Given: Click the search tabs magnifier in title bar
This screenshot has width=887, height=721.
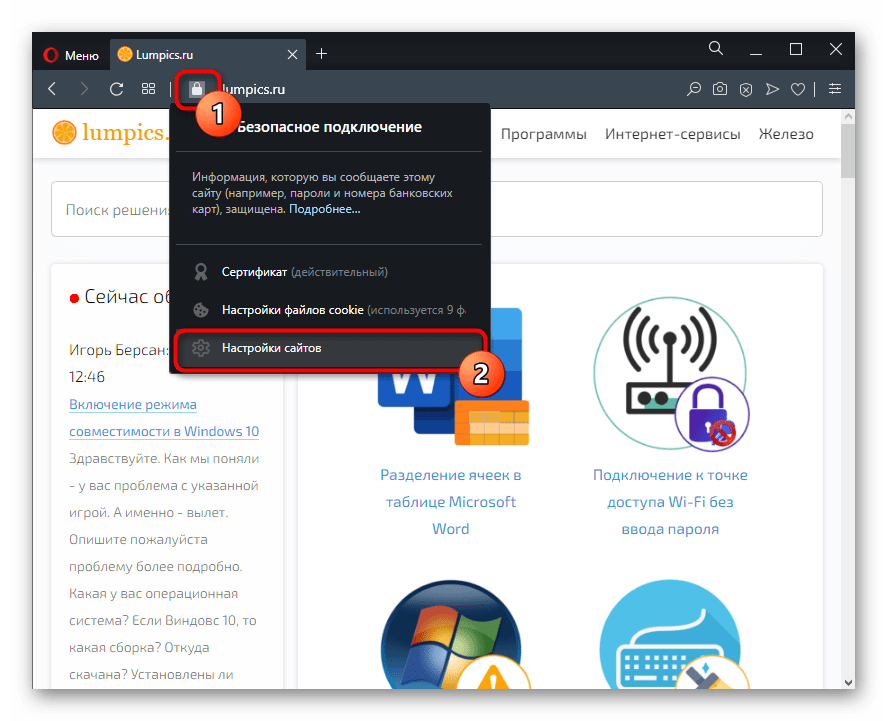Looking at the screenshot, I should (x=716, y=49).
